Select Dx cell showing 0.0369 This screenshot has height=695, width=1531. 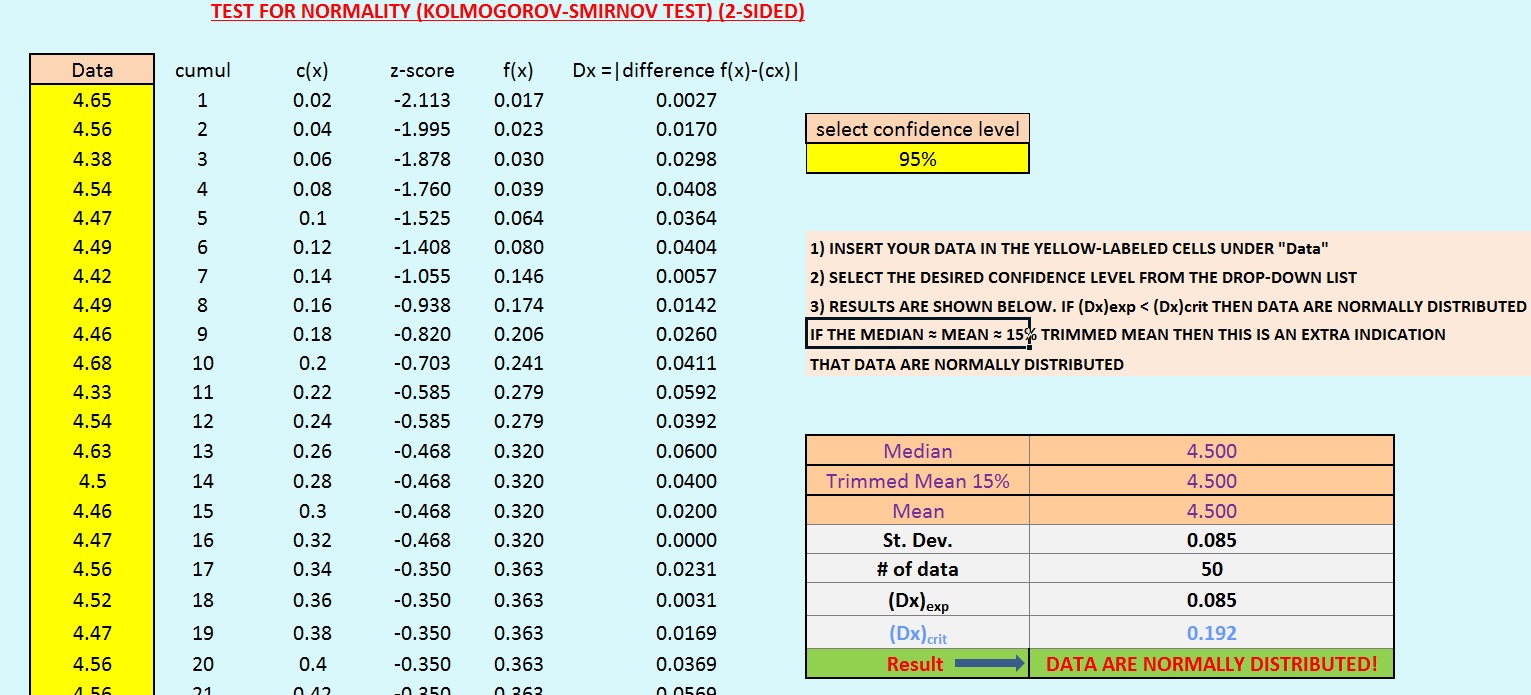686,664
